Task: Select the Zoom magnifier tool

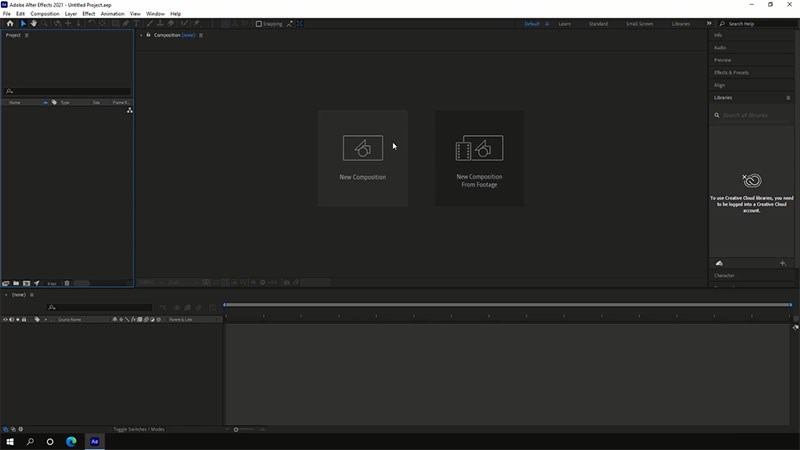Action: tap(44, 23)
